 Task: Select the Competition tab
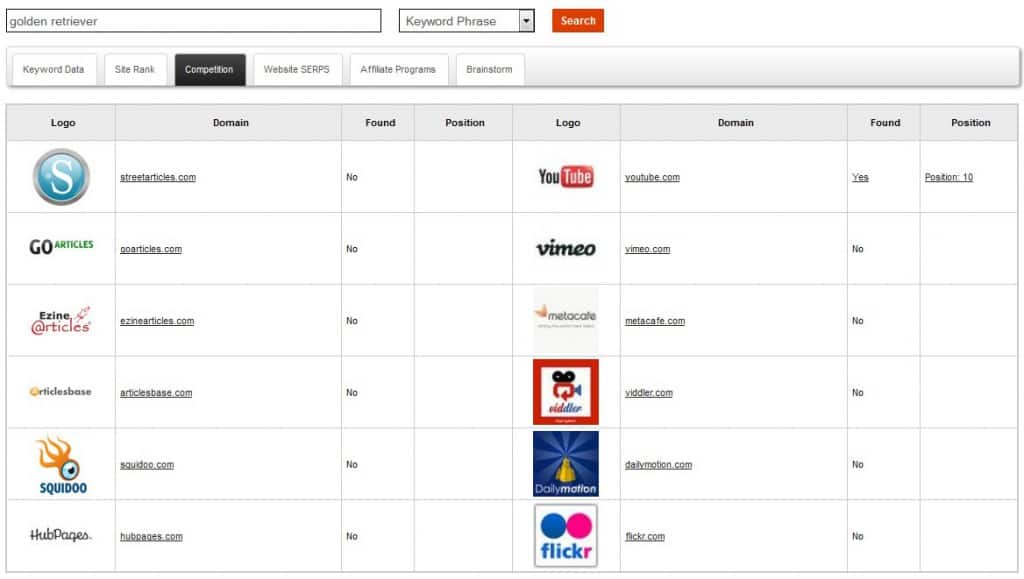coord(209,69)
